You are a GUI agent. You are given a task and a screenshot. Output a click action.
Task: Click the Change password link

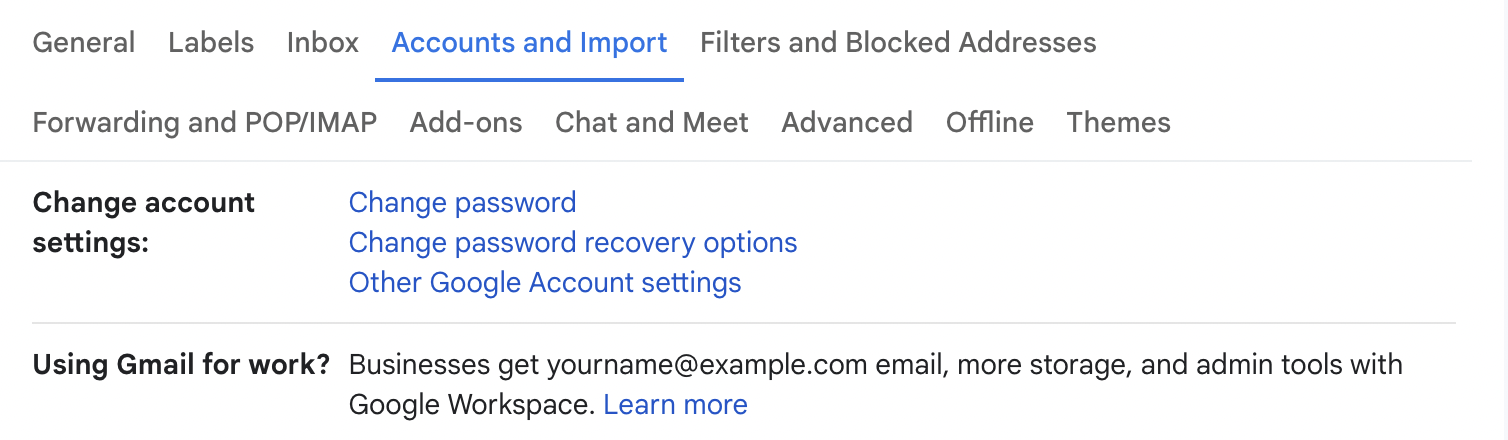[x=462, y=203]
